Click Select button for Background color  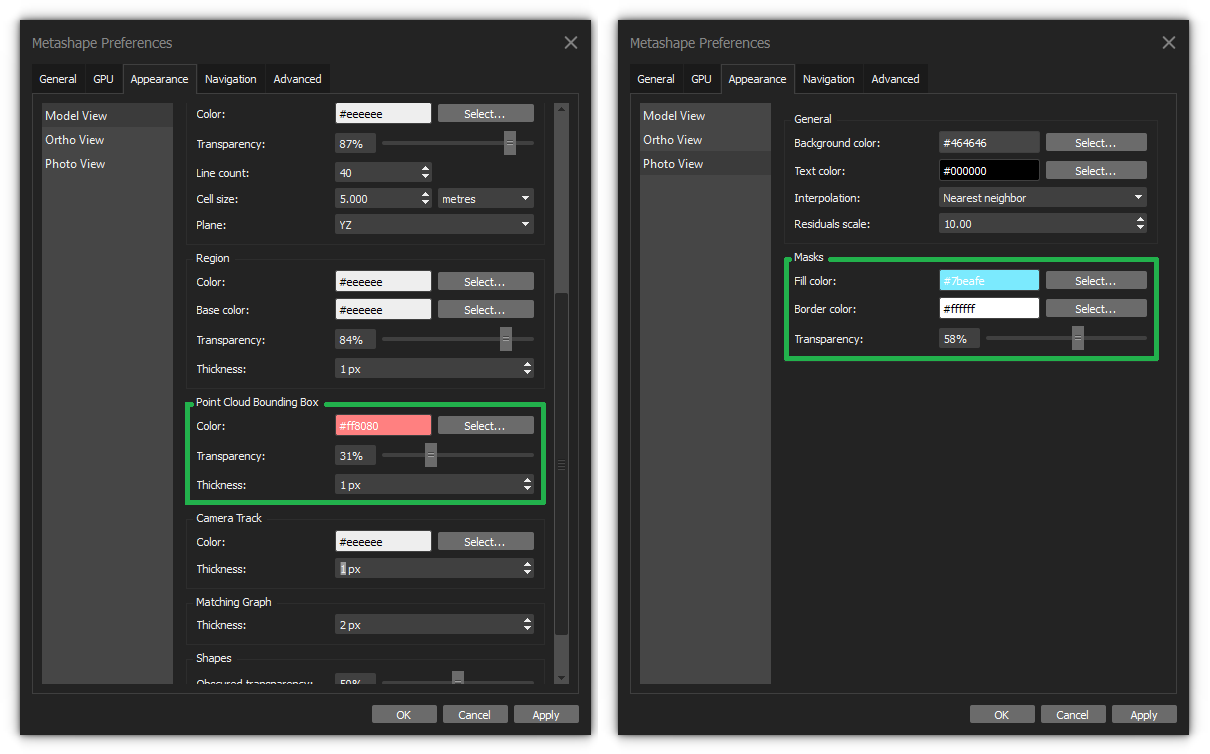point(1096,143)
